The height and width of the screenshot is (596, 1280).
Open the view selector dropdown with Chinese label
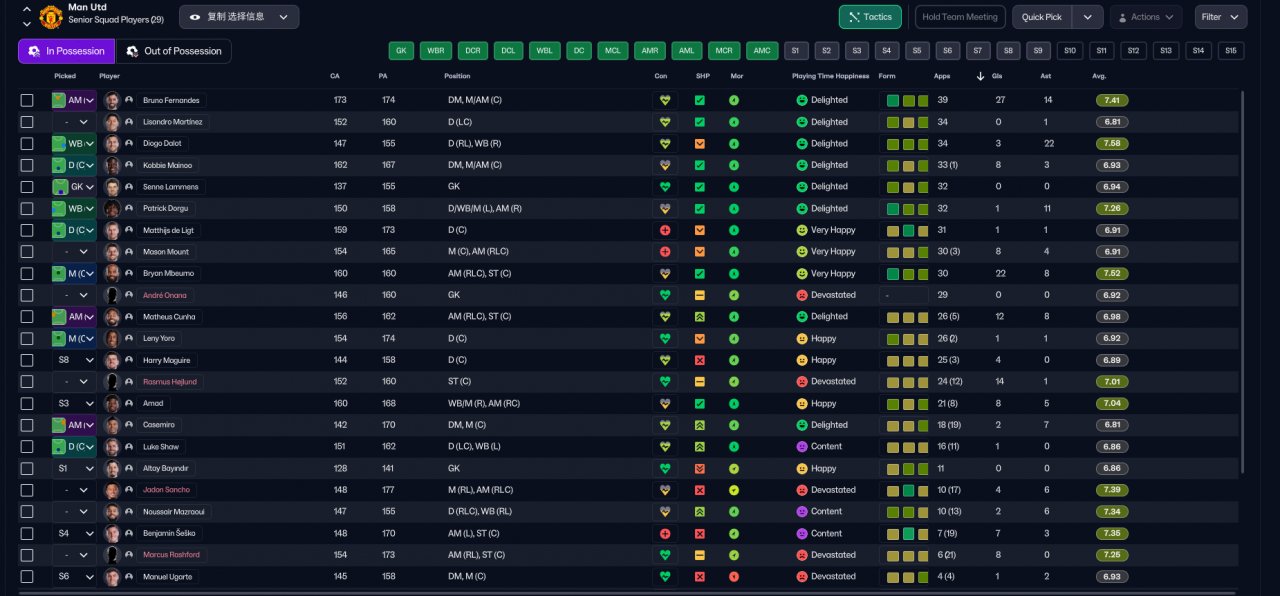pos(239,17)
